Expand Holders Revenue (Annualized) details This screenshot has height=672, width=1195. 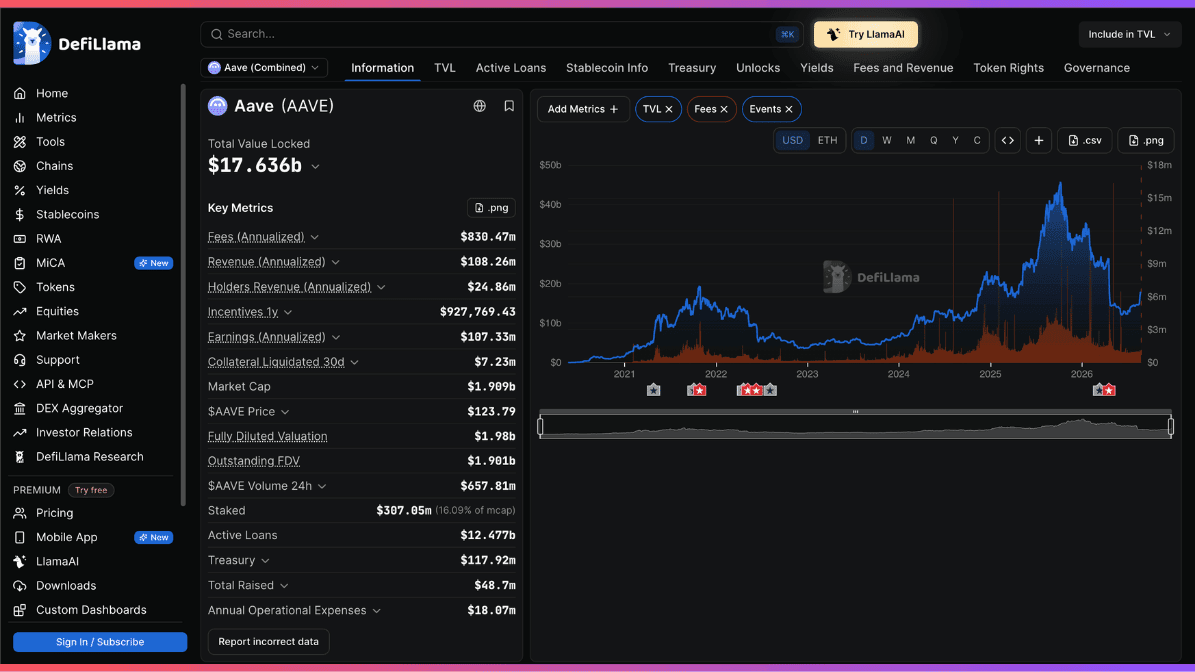(381, 287)
